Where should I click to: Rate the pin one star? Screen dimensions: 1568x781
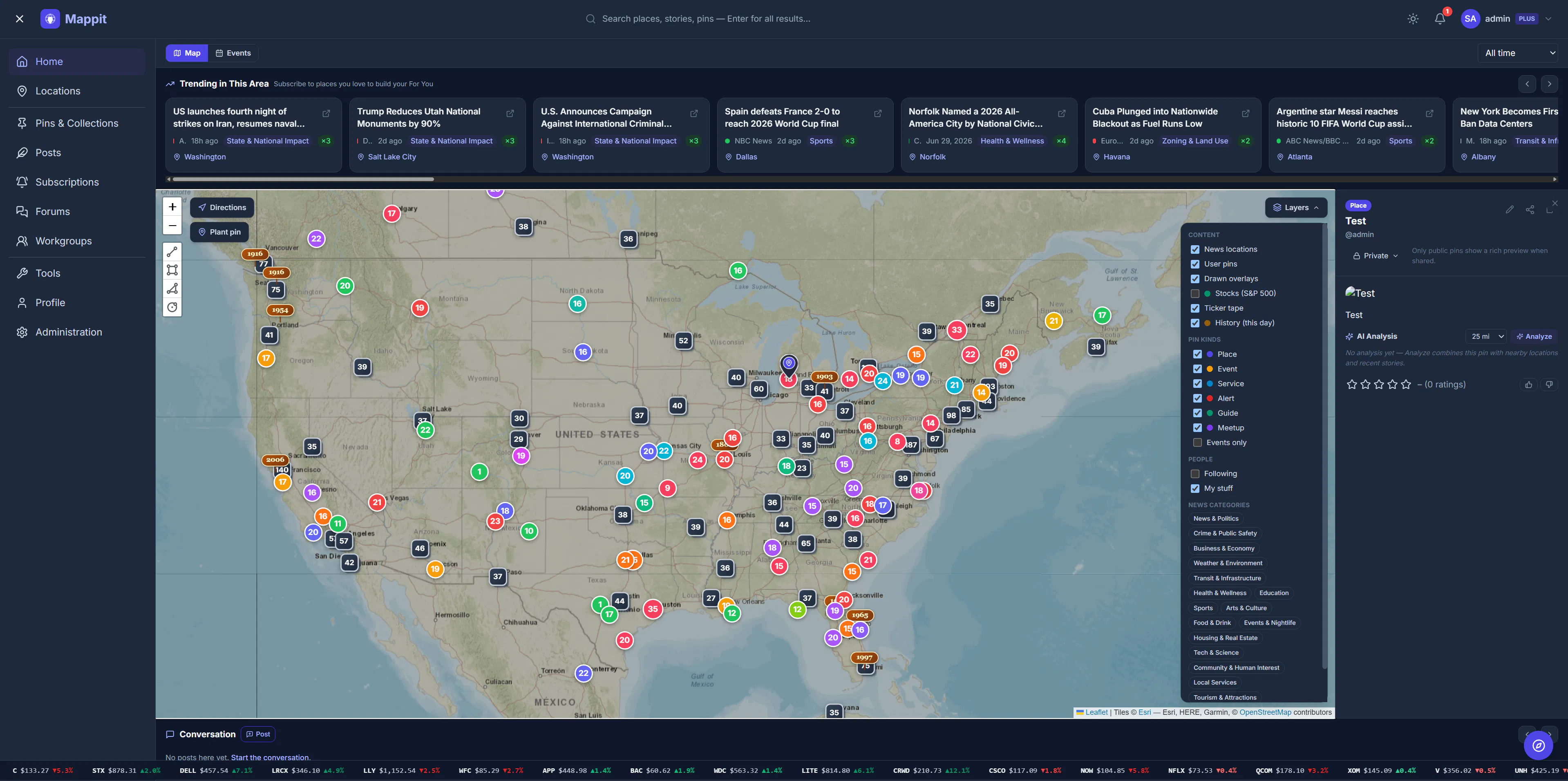pos(1352,385)
